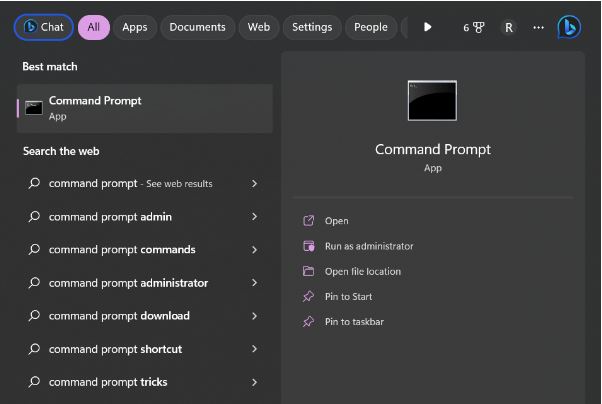Click the Open file location folder icon

click(309, 271)
